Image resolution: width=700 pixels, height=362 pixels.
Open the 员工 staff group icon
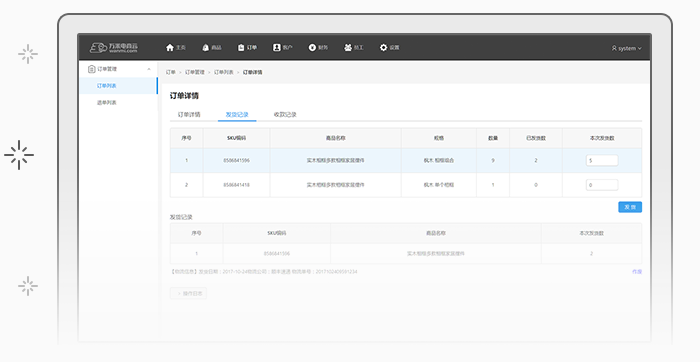click(x=348, y=47)
